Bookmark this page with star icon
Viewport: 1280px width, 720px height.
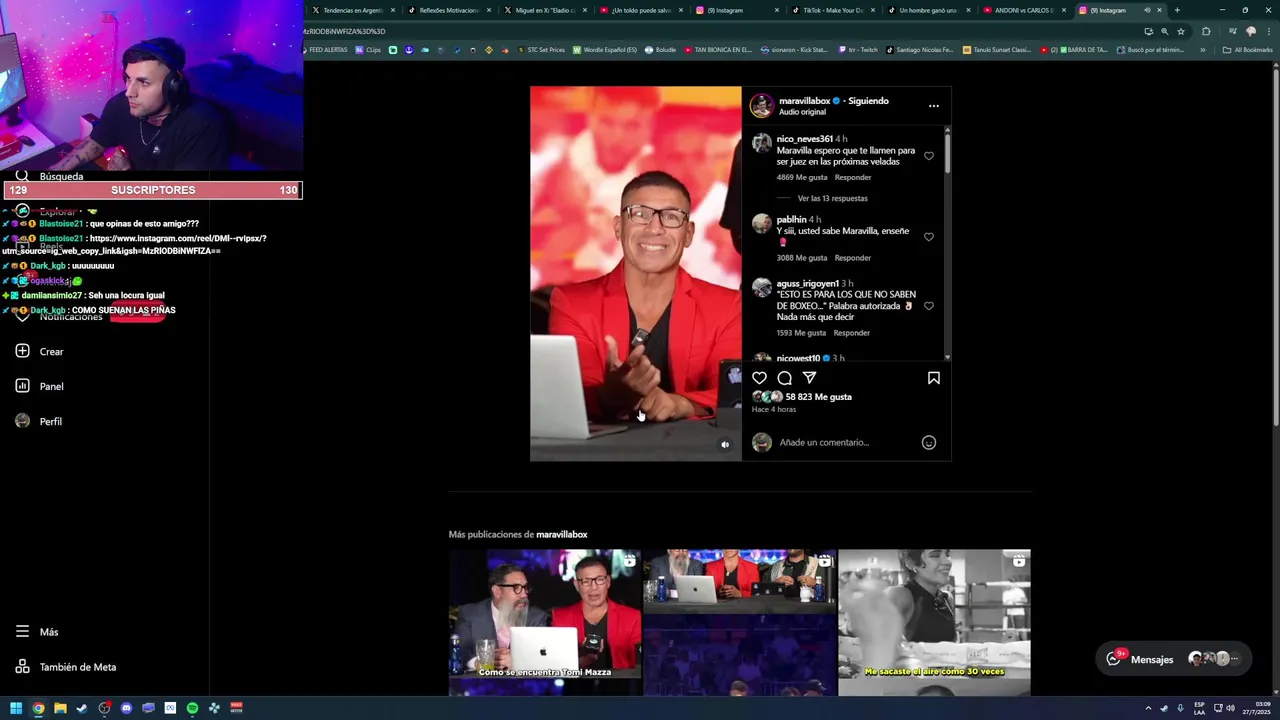point(1181,31)
